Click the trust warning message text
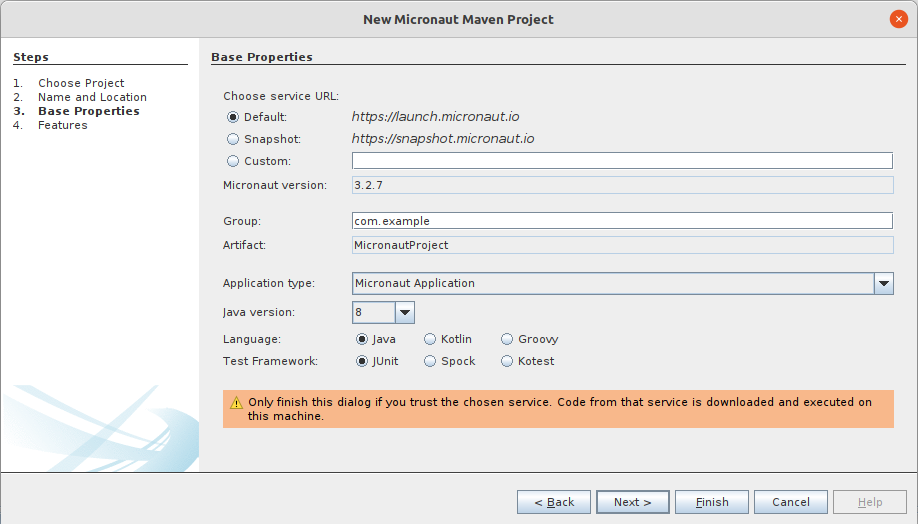Viewport: 918px width, 524px height. click(560, 409)
